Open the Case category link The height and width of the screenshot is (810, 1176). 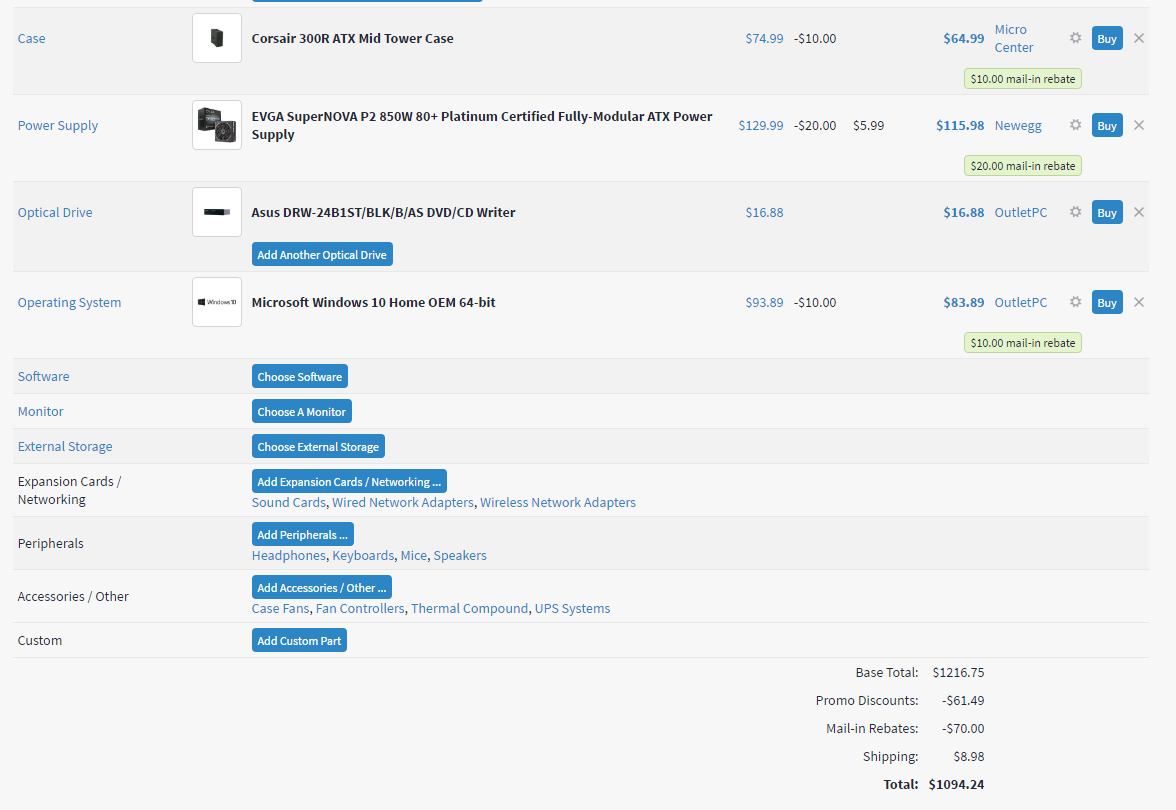click(x=32, y=38)
